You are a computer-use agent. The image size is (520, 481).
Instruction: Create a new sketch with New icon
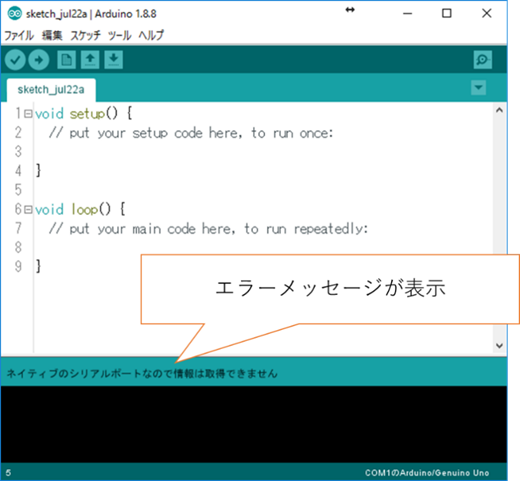66,60
